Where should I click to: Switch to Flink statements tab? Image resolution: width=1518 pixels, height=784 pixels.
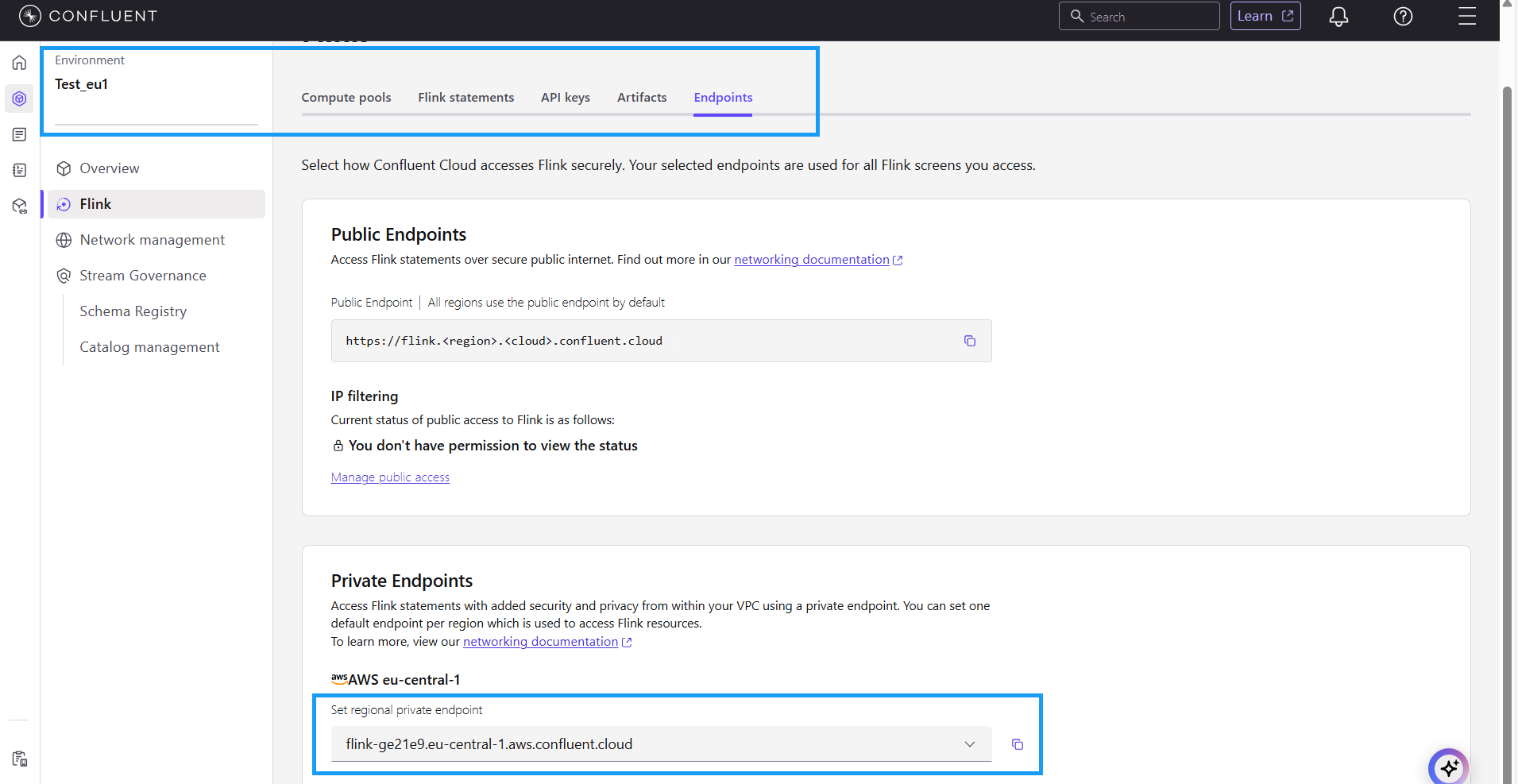pos(466,98)
